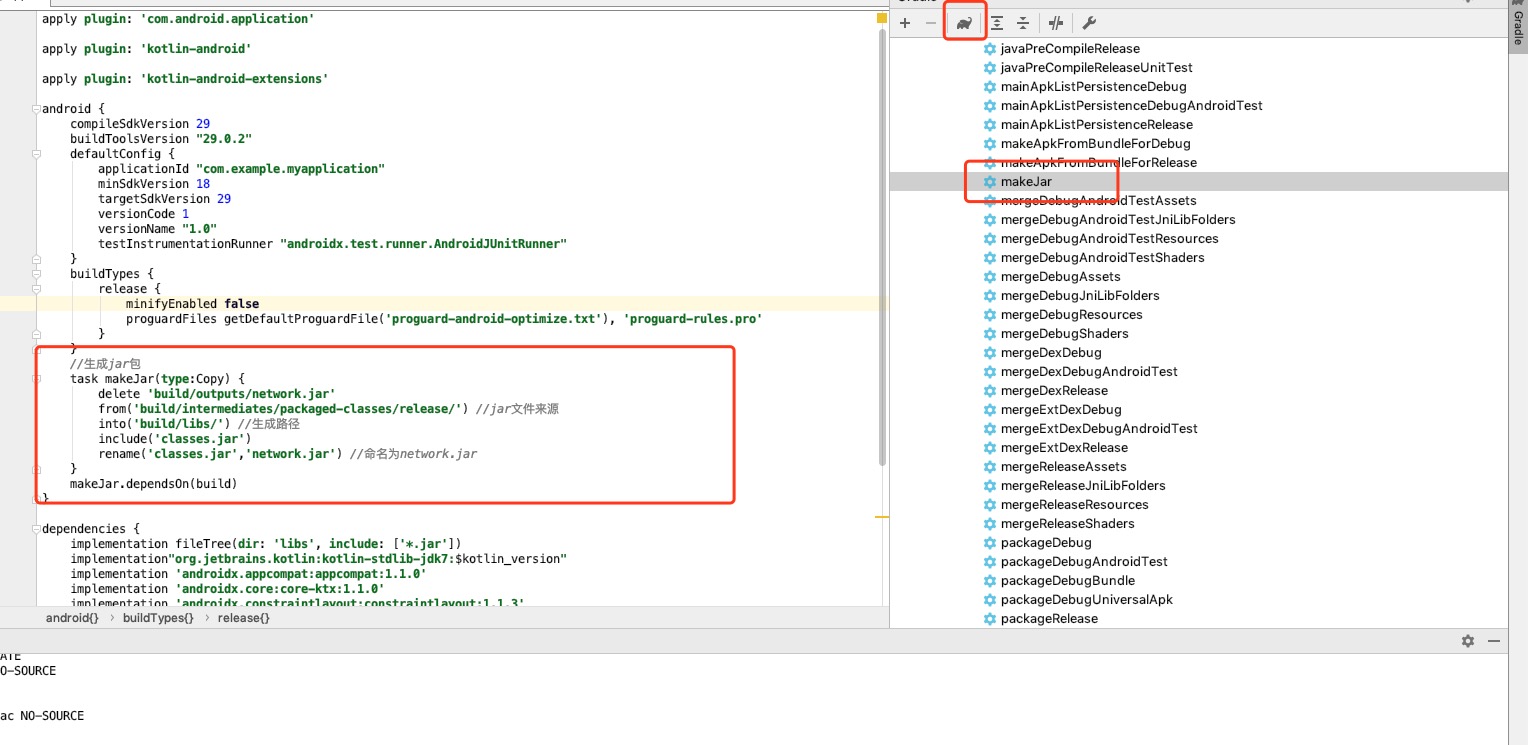Collapse the buildTypes block fold marker

[x=36, y=273]
